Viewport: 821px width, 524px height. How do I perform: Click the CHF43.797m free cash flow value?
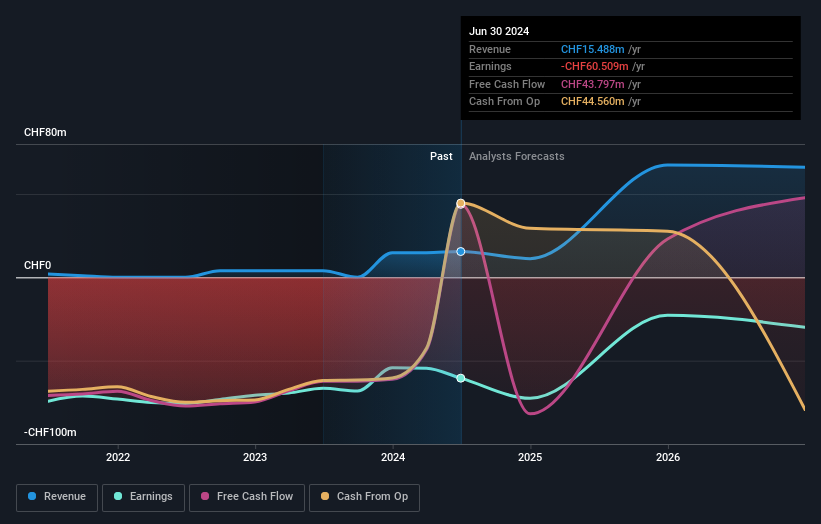[x=593, y=84]
